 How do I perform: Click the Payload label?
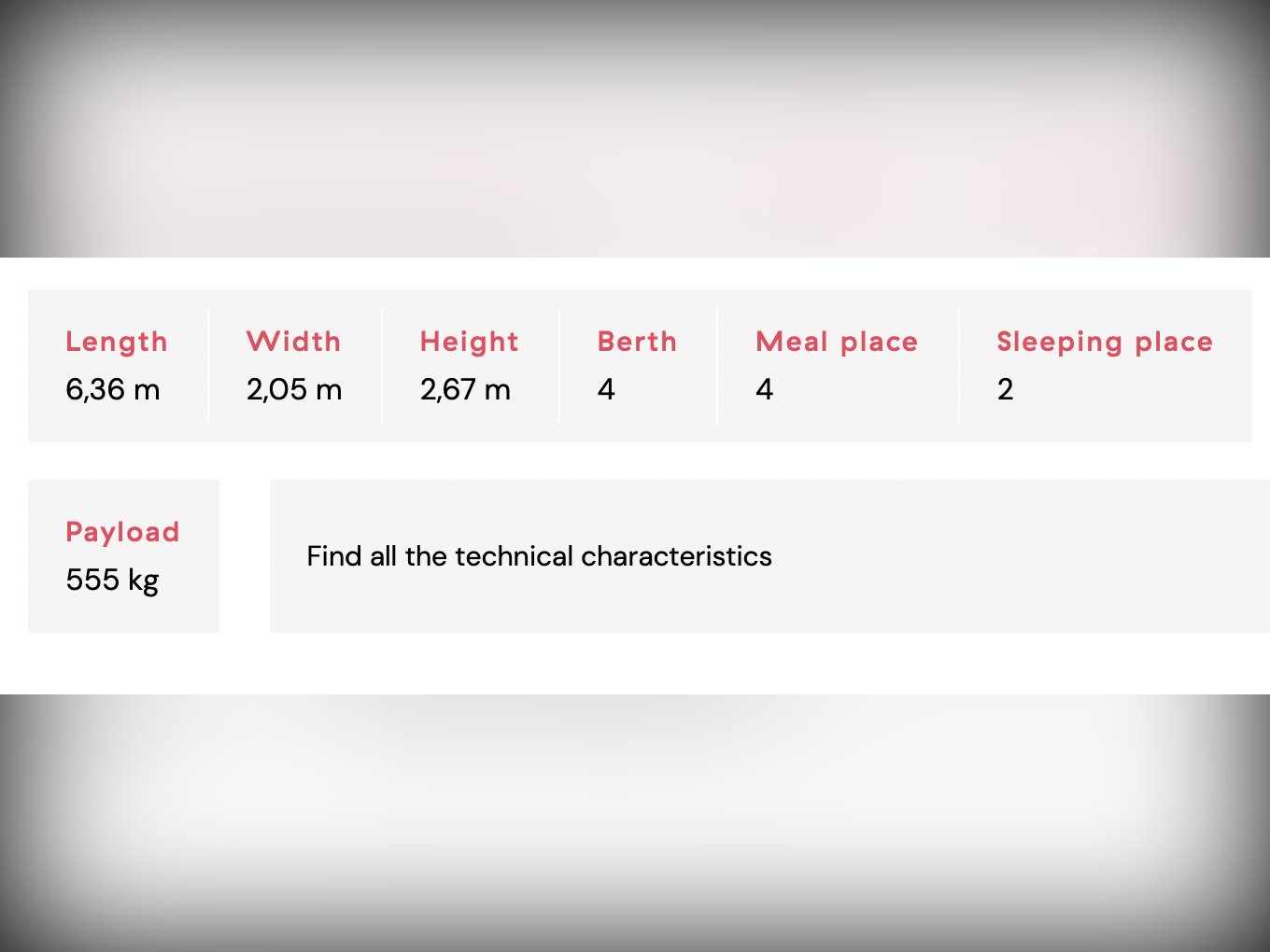(122, 532)
